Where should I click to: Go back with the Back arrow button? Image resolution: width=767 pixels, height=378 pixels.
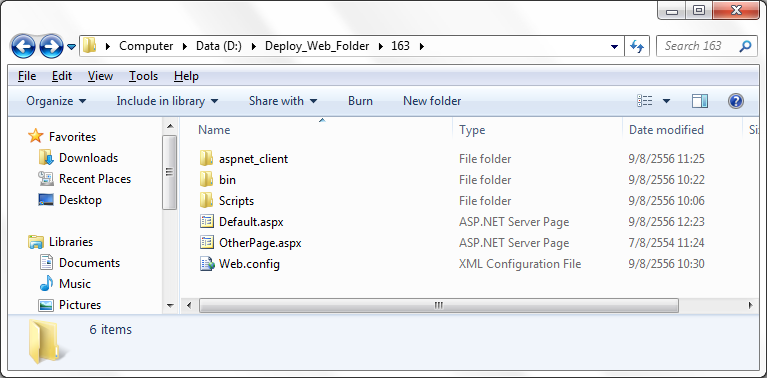pyautogui.click(x=23, y=47)
